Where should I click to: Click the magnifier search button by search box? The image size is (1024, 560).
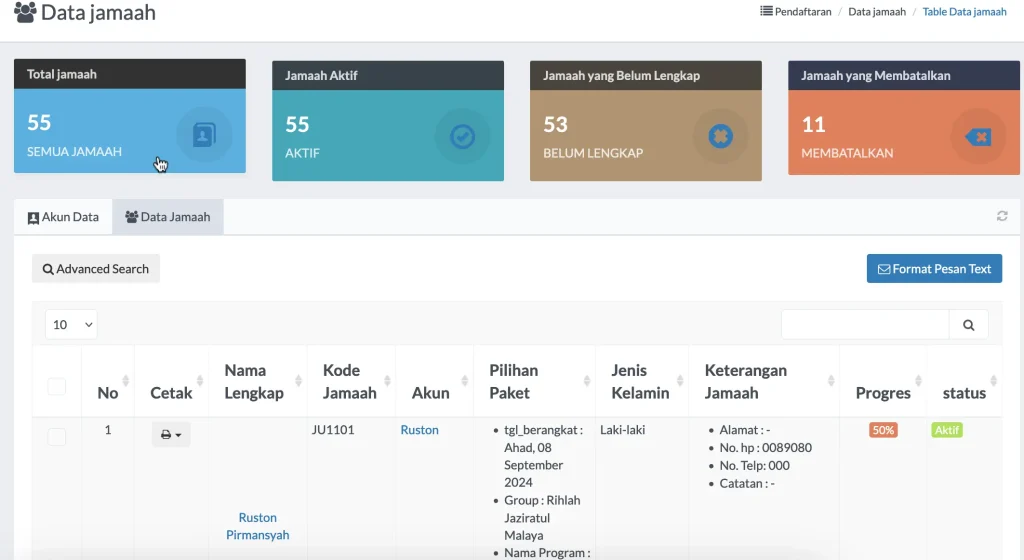968,325
